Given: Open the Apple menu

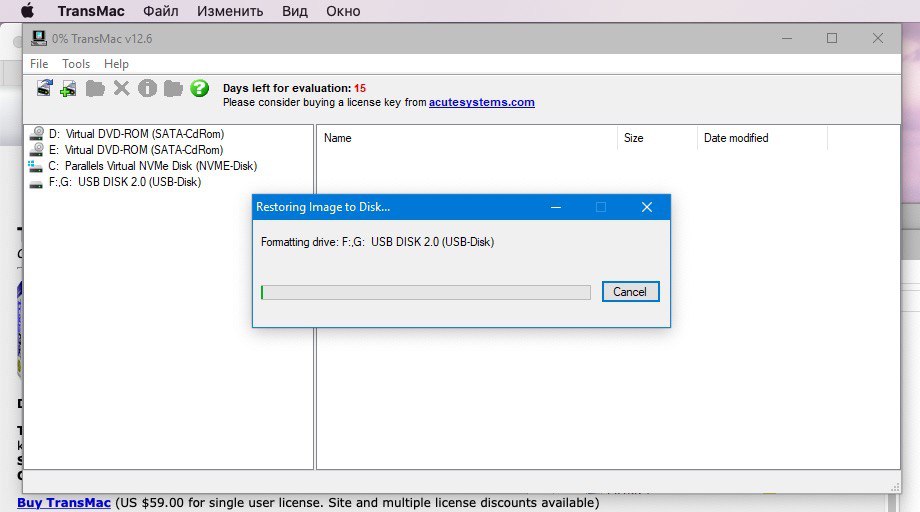Looking at the screenshot, I should [x=27, y=11].
